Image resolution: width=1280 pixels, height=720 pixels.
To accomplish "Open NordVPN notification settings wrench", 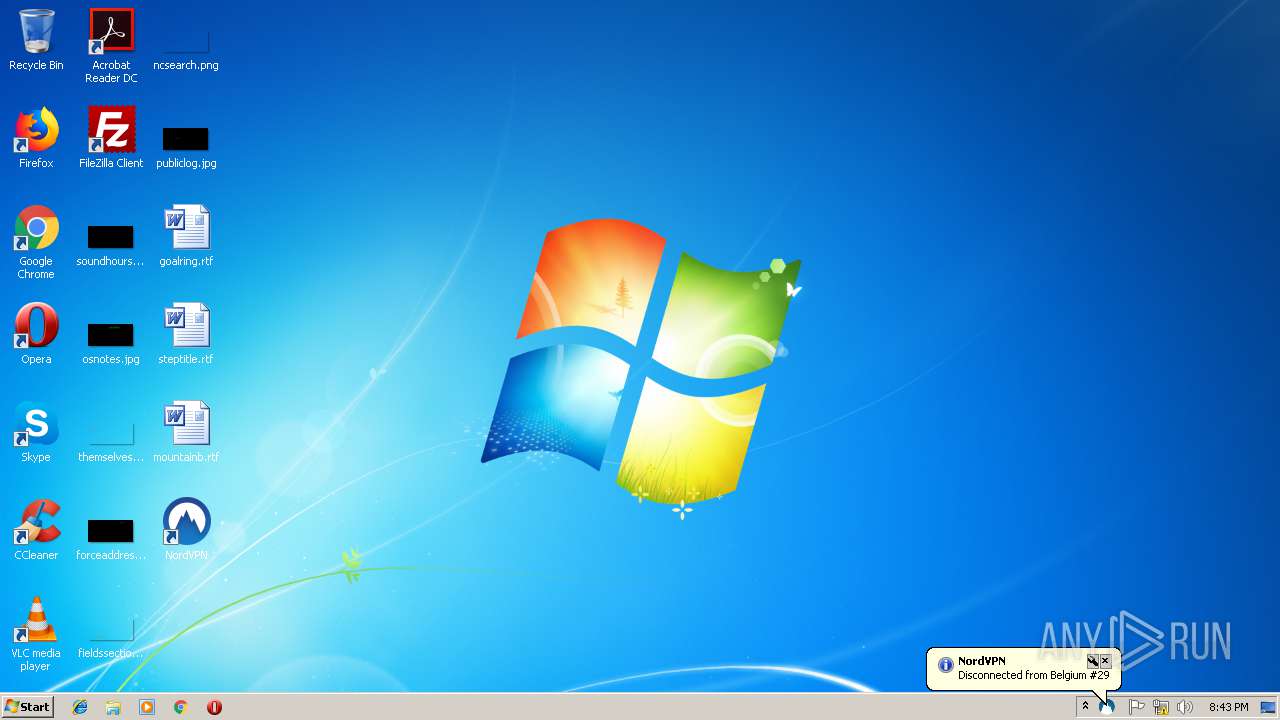I will click(1093, 661).
